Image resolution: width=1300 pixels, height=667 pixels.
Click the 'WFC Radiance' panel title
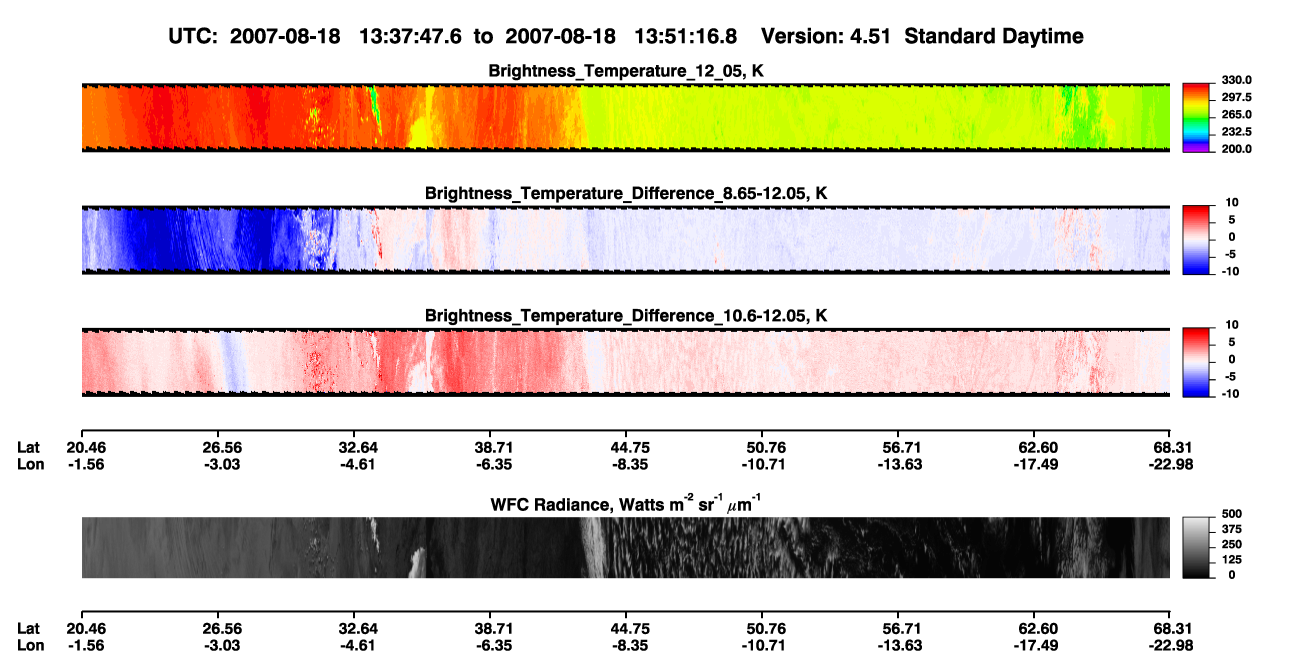(626, 503)
